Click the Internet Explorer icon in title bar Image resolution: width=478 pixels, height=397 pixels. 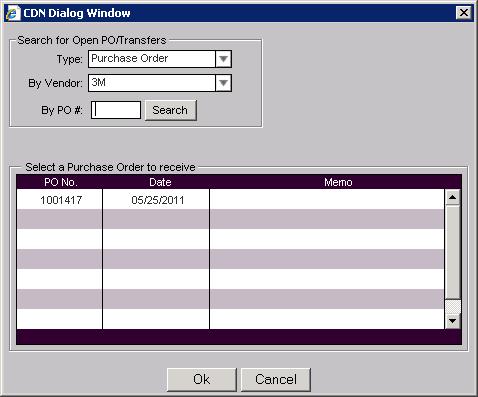click(x=13, y=13)
